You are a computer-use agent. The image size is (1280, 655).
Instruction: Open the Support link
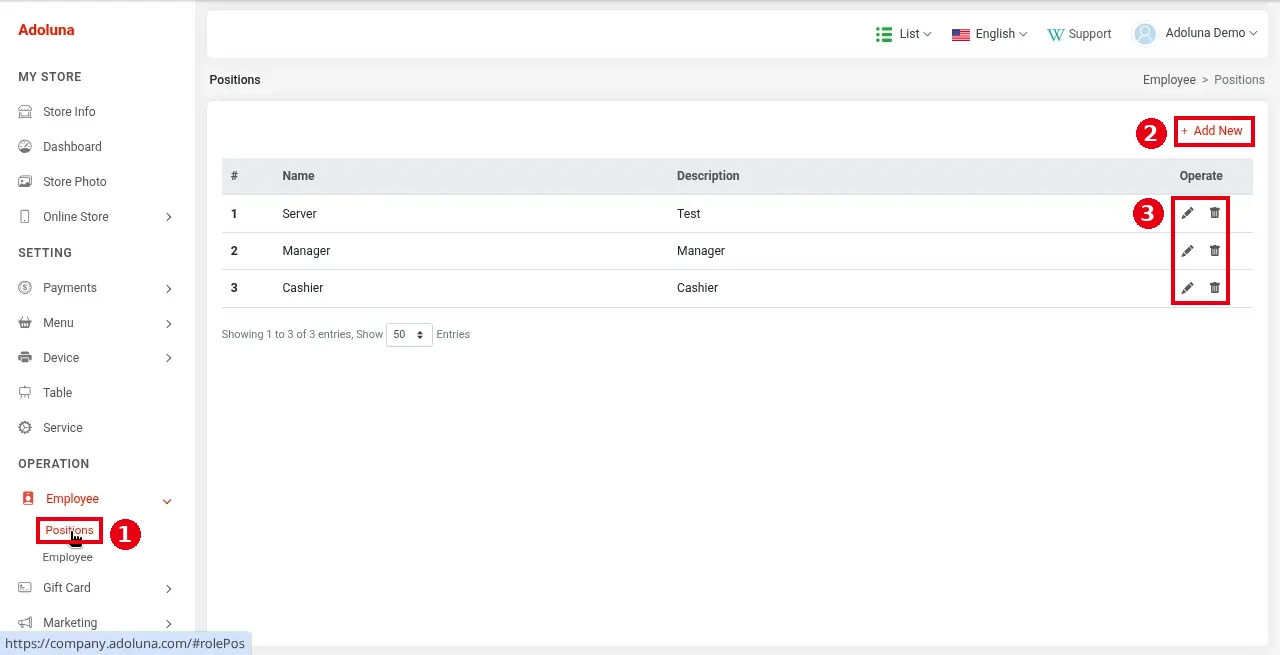pos(1079,34)
